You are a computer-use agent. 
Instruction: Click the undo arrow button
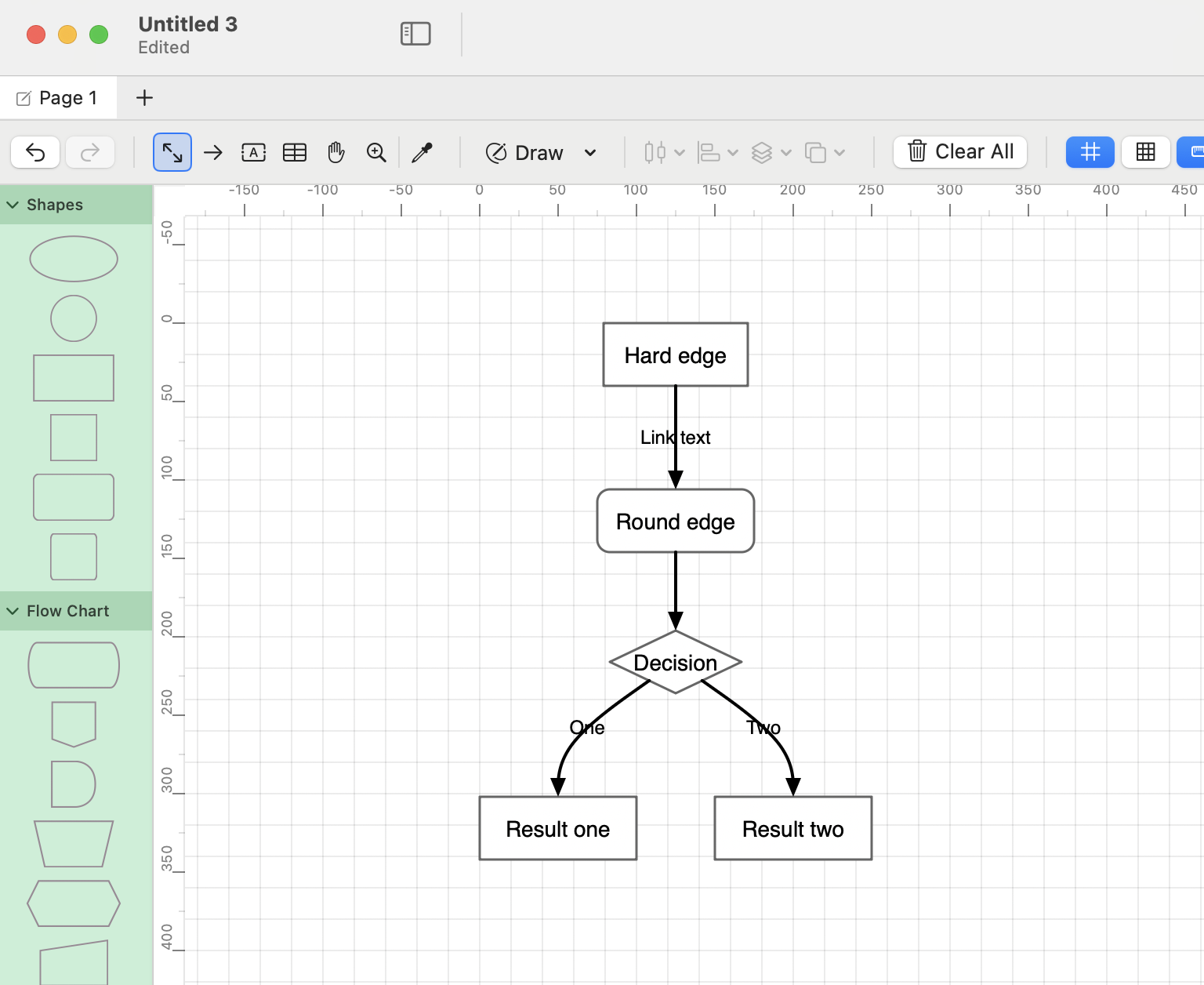point(35,152)
